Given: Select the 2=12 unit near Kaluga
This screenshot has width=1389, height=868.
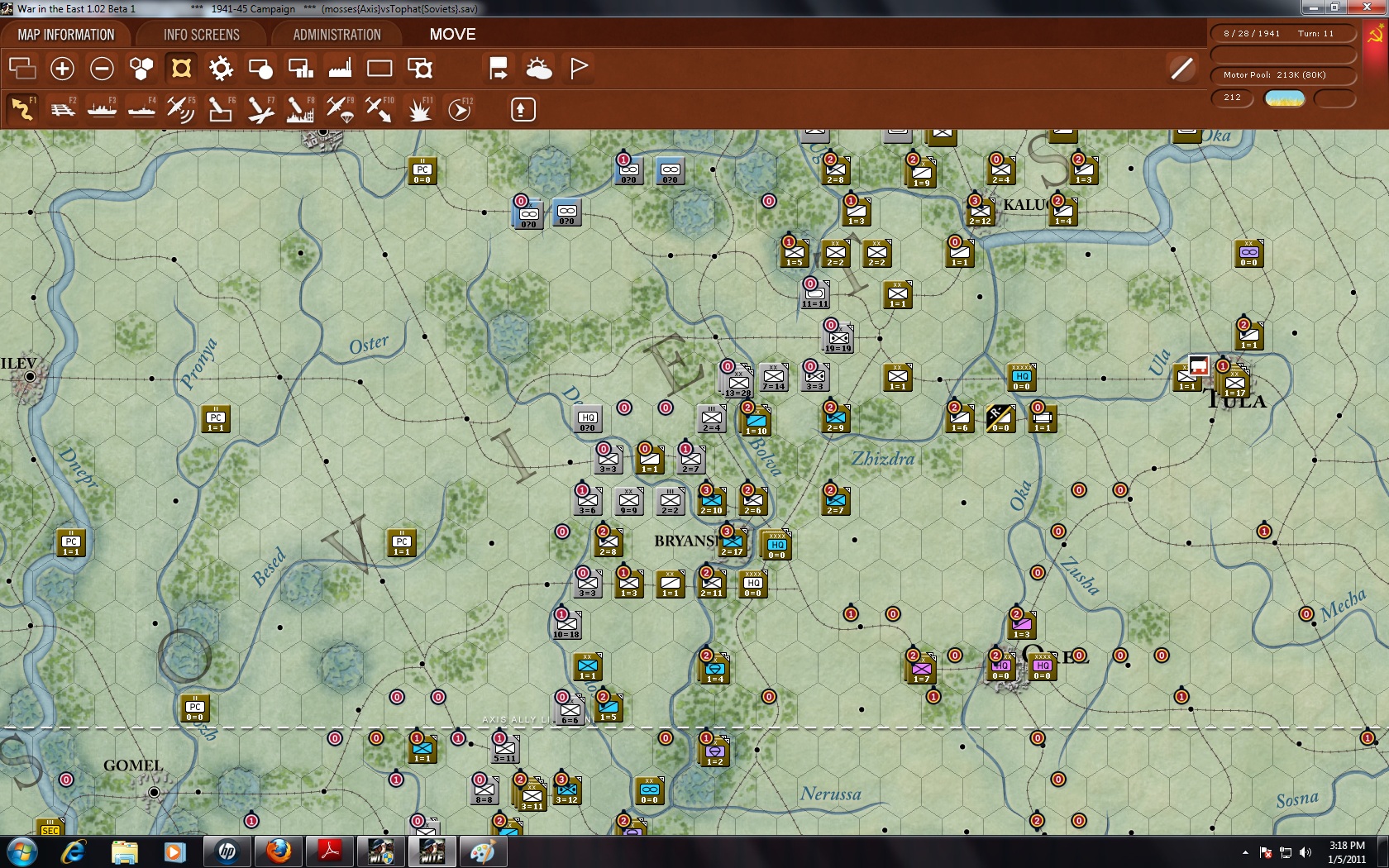Looking at the screenshot, I should 980,212.
